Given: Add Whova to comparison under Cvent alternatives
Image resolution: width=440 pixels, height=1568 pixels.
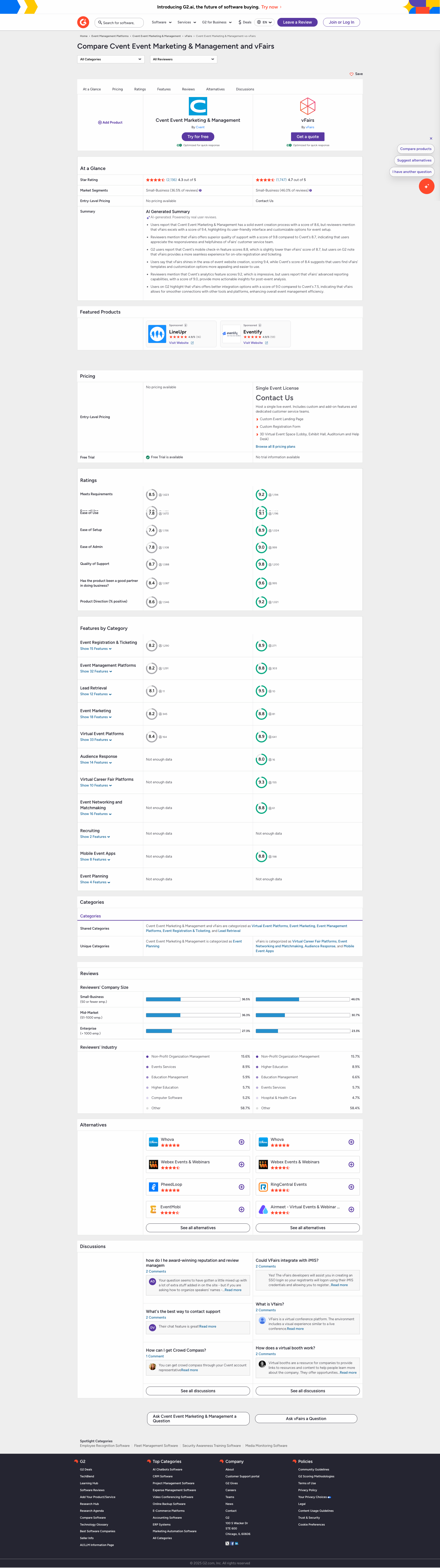Looking at the screenshot, I should coord(241,1142).
